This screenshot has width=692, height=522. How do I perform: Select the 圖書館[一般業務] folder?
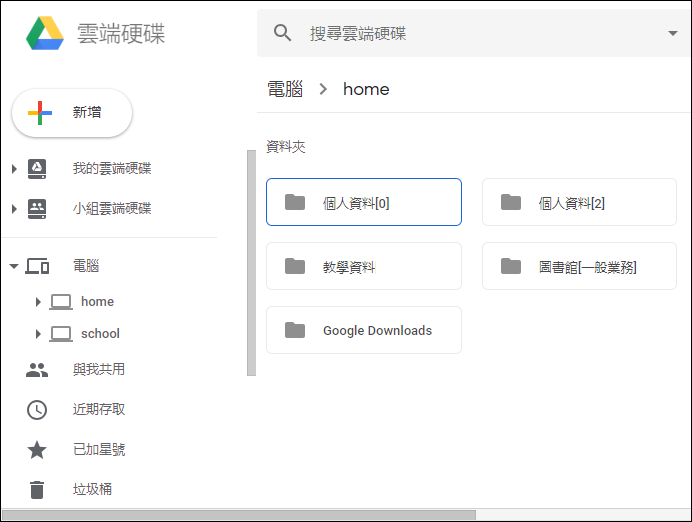coord(579,266)
